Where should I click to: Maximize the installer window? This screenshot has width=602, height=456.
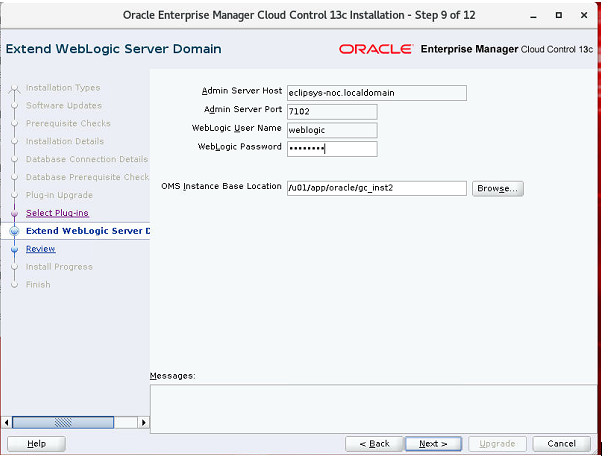pyautogui.click(x=558, y=16)
